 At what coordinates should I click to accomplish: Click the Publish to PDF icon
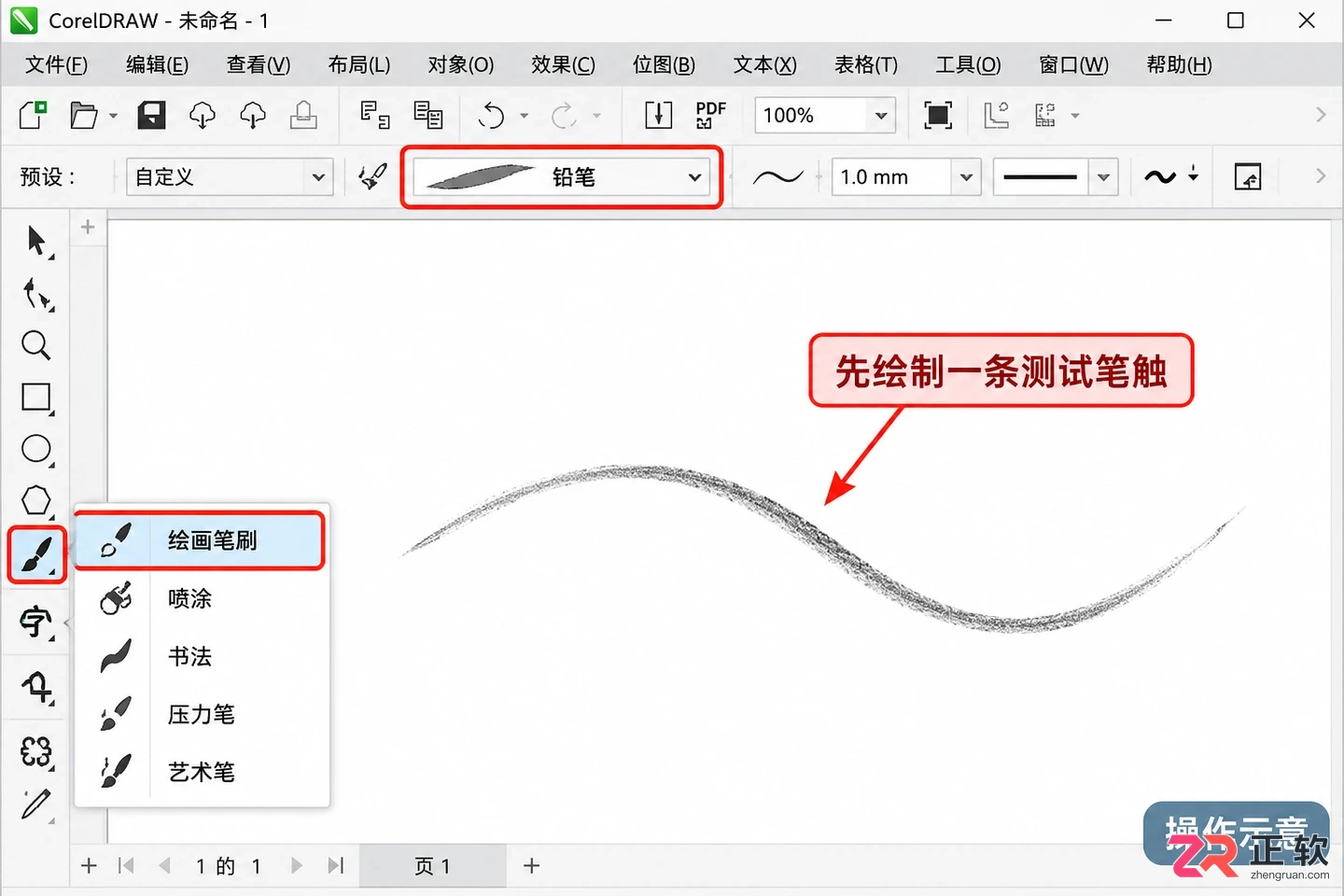click(710, 115)
